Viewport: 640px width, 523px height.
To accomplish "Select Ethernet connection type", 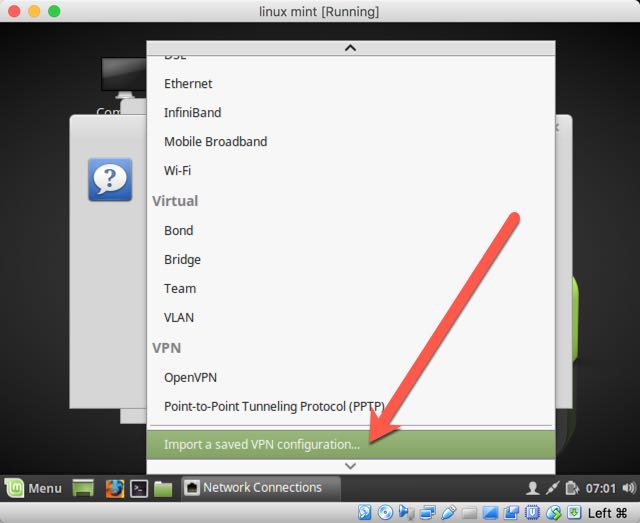I will click(351, 84).
